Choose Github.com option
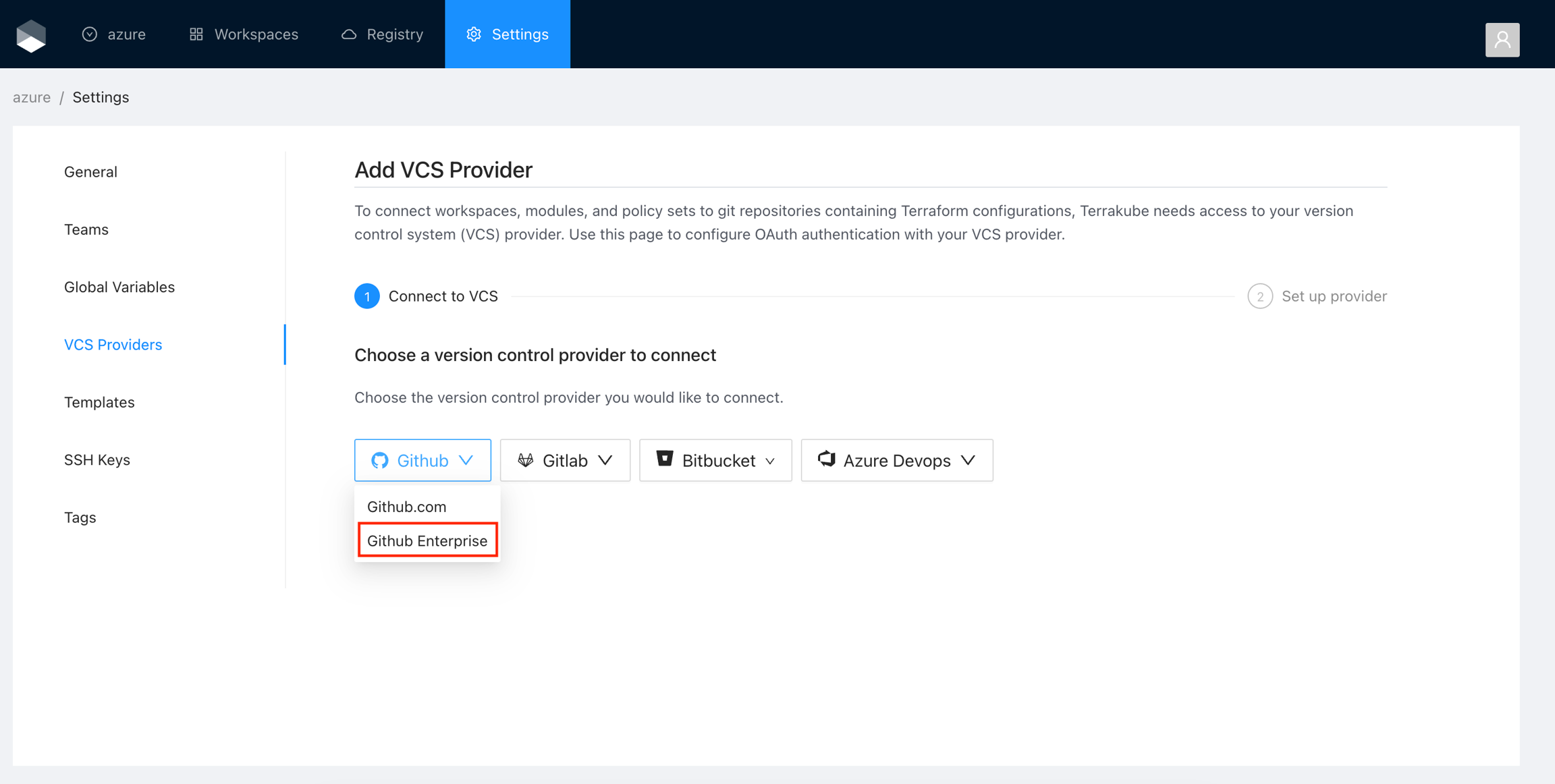This screenshot has height=784, width=1555. pos(406,506)
